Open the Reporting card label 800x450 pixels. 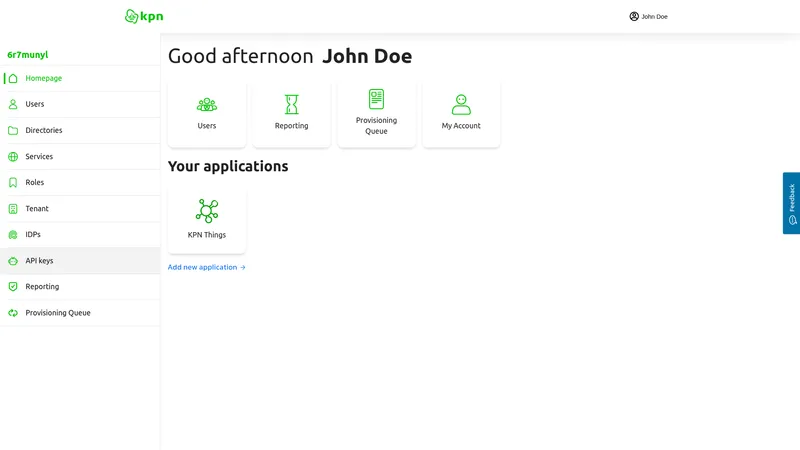click(291, 126)
